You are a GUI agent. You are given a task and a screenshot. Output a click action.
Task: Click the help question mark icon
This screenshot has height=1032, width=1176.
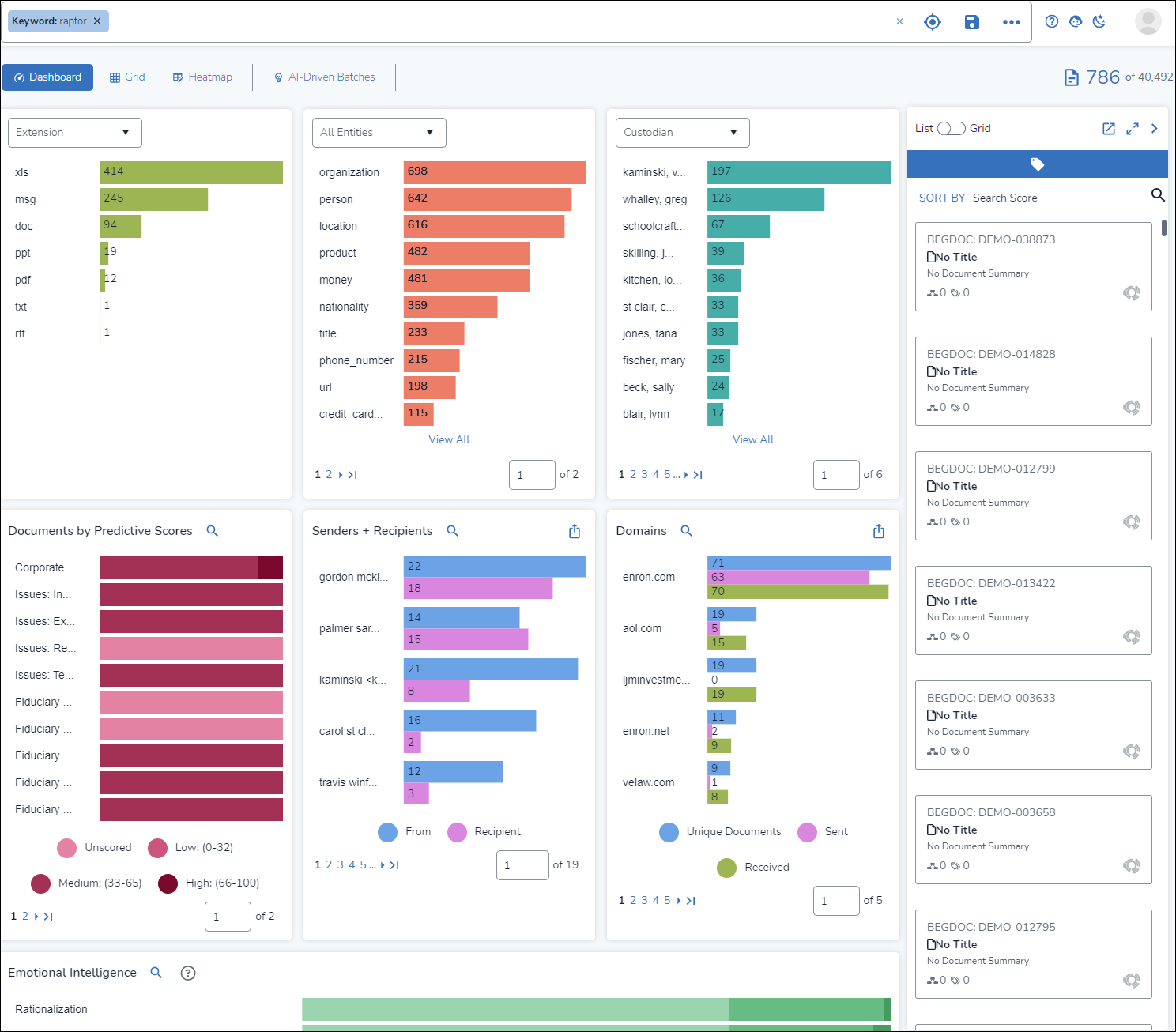(x=1052, y=21)
